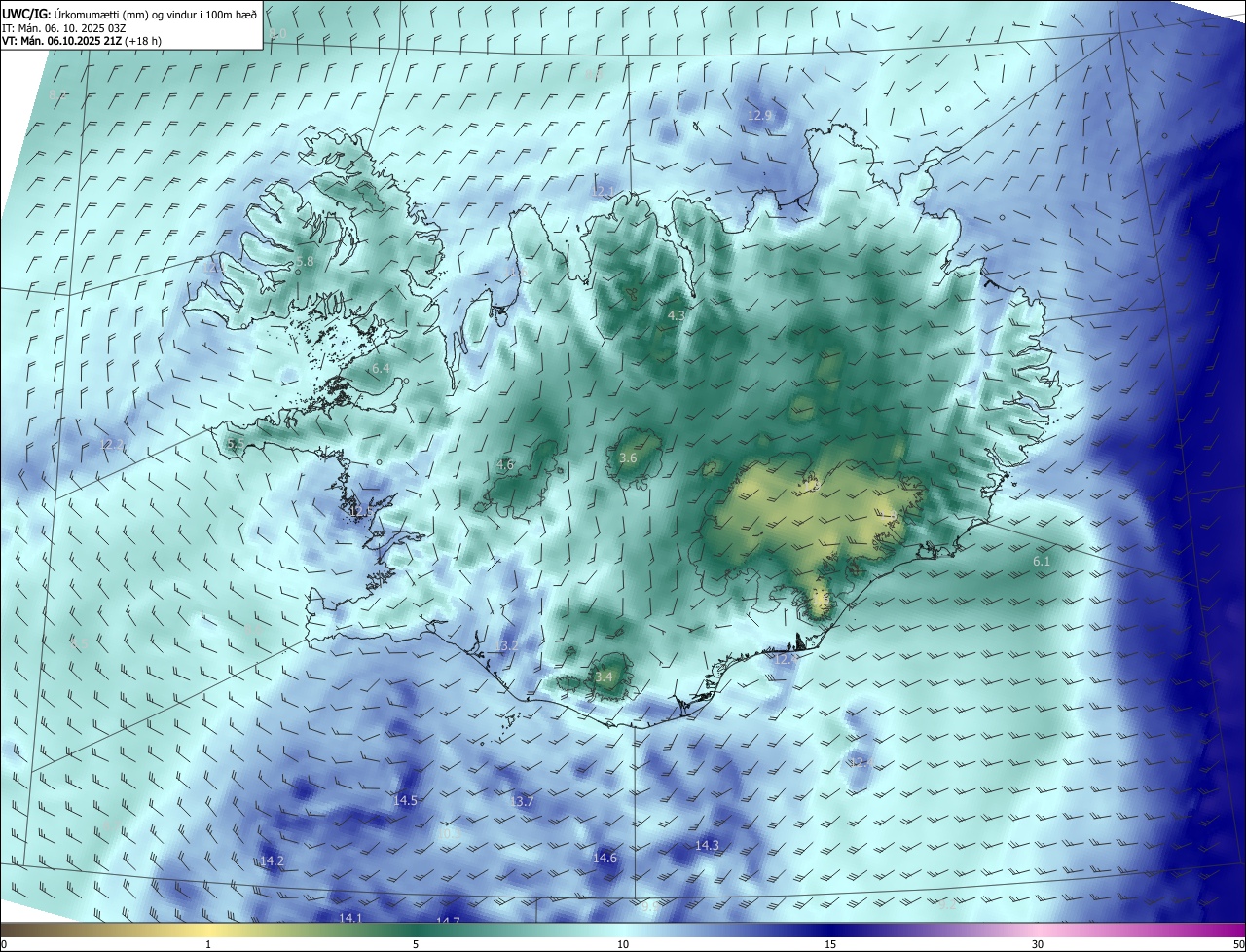
Task: Select the 13.2 value label
Action: [506, 645]
